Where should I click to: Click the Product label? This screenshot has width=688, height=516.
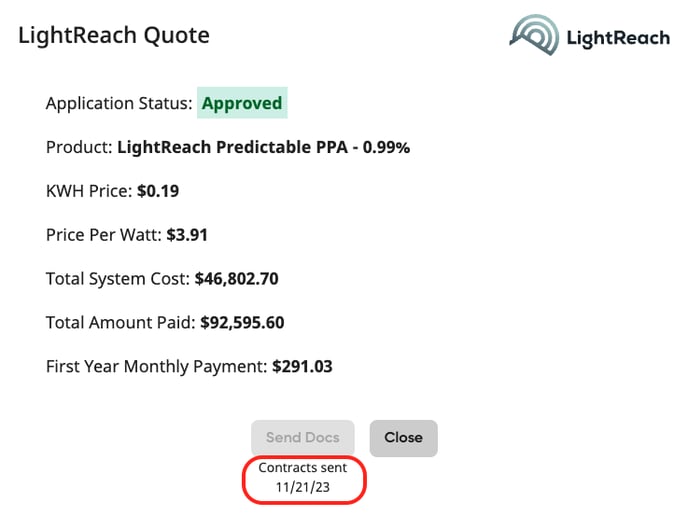point(79,147)
